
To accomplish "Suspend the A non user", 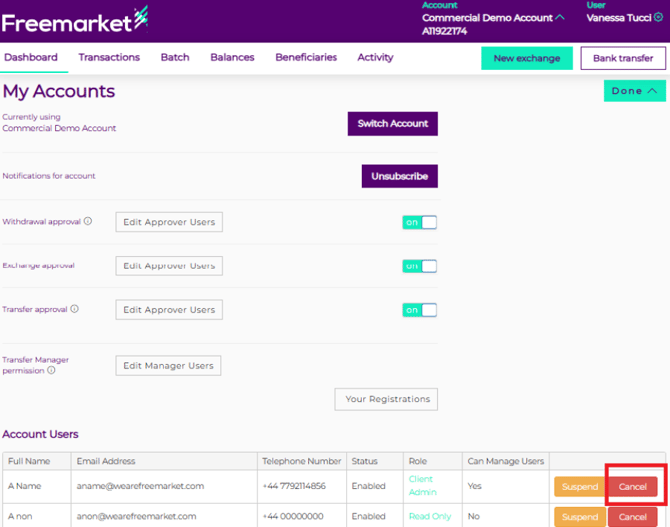I will point(579,517).
